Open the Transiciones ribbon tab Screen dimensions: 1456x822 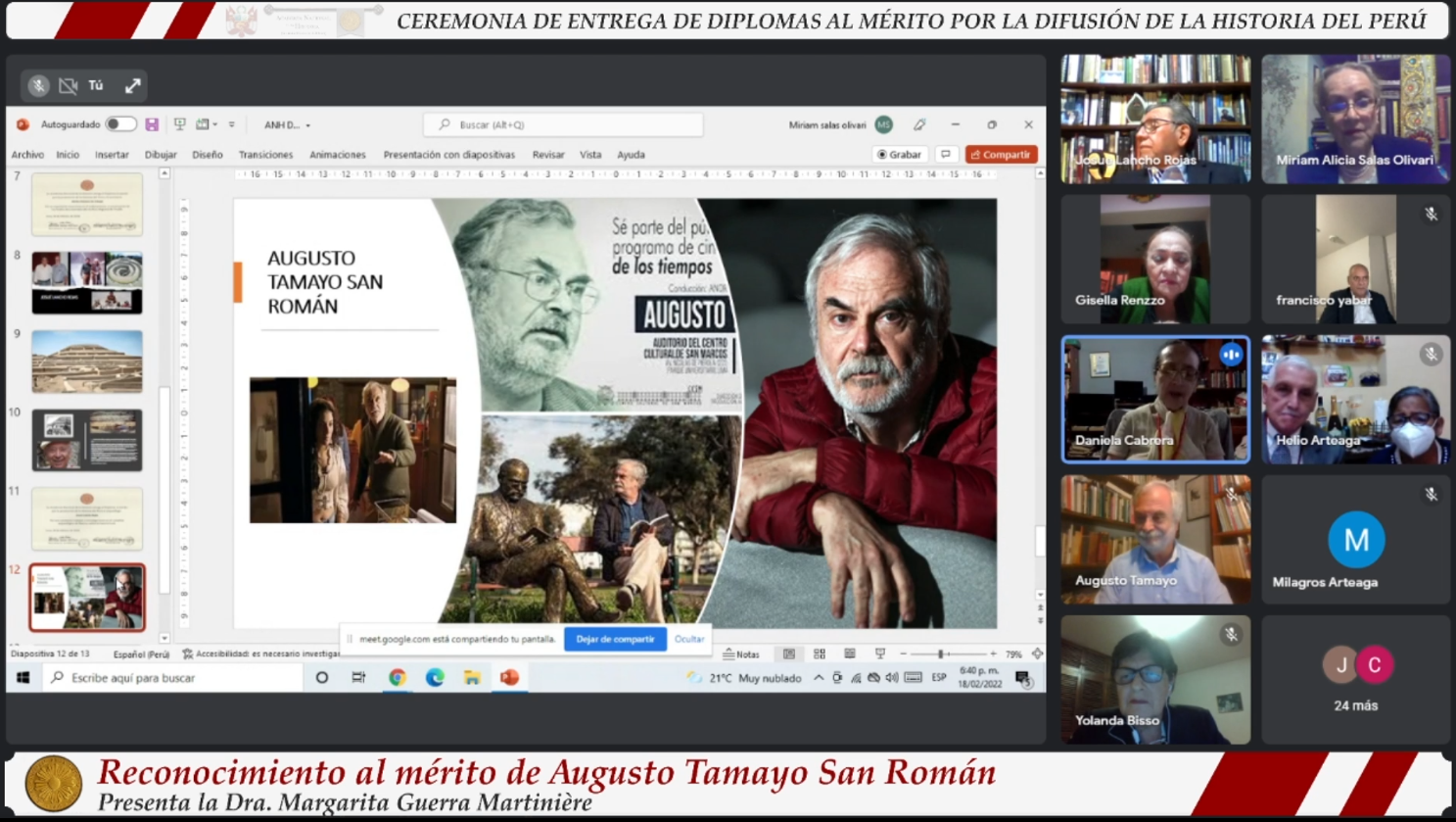click(x=265, y=155)
